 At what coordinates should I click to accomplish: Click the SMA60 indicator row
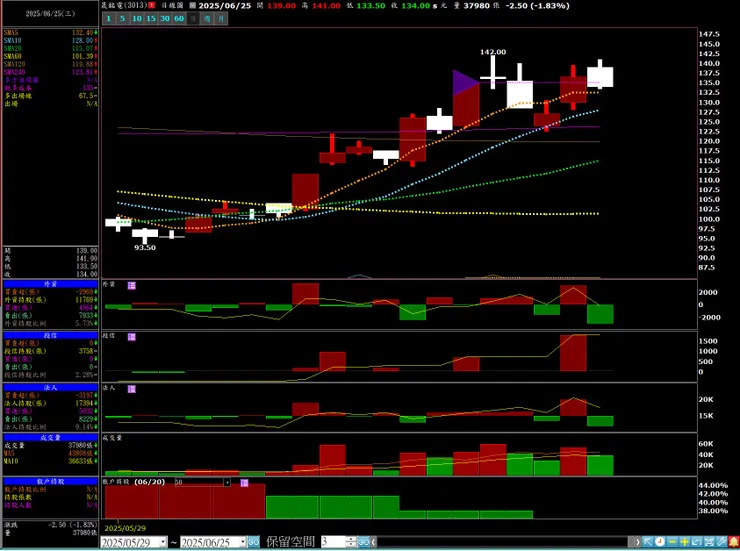coord(50,56)
